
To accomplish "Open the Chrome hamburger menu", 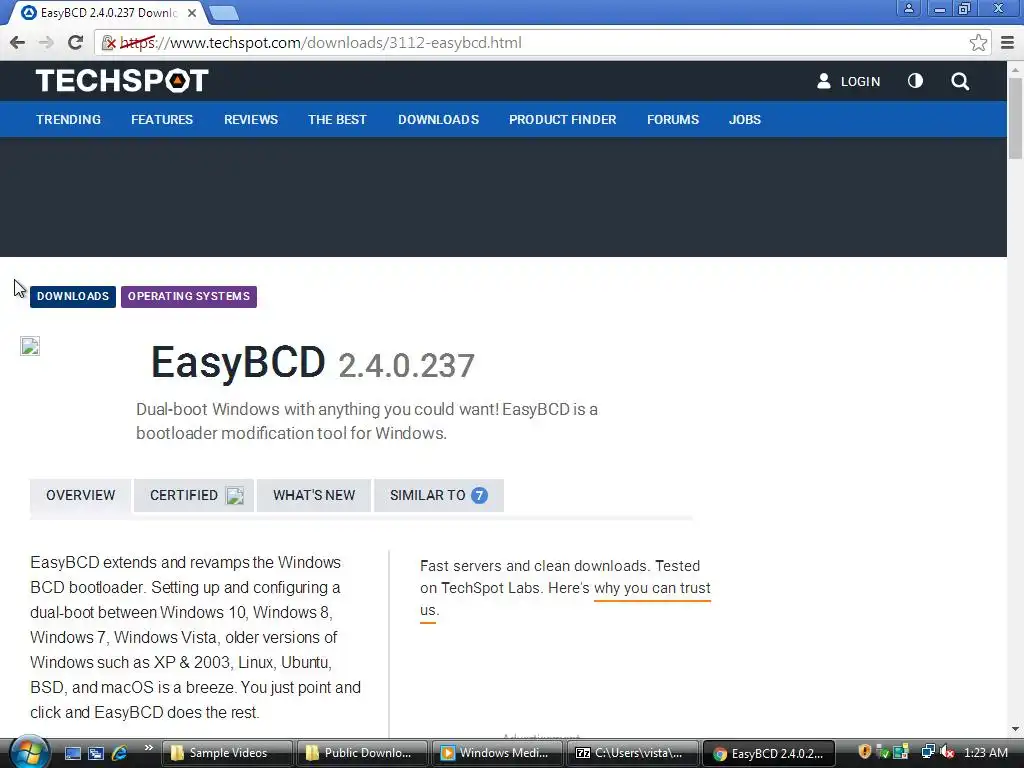I will (x=1007, y=43).
